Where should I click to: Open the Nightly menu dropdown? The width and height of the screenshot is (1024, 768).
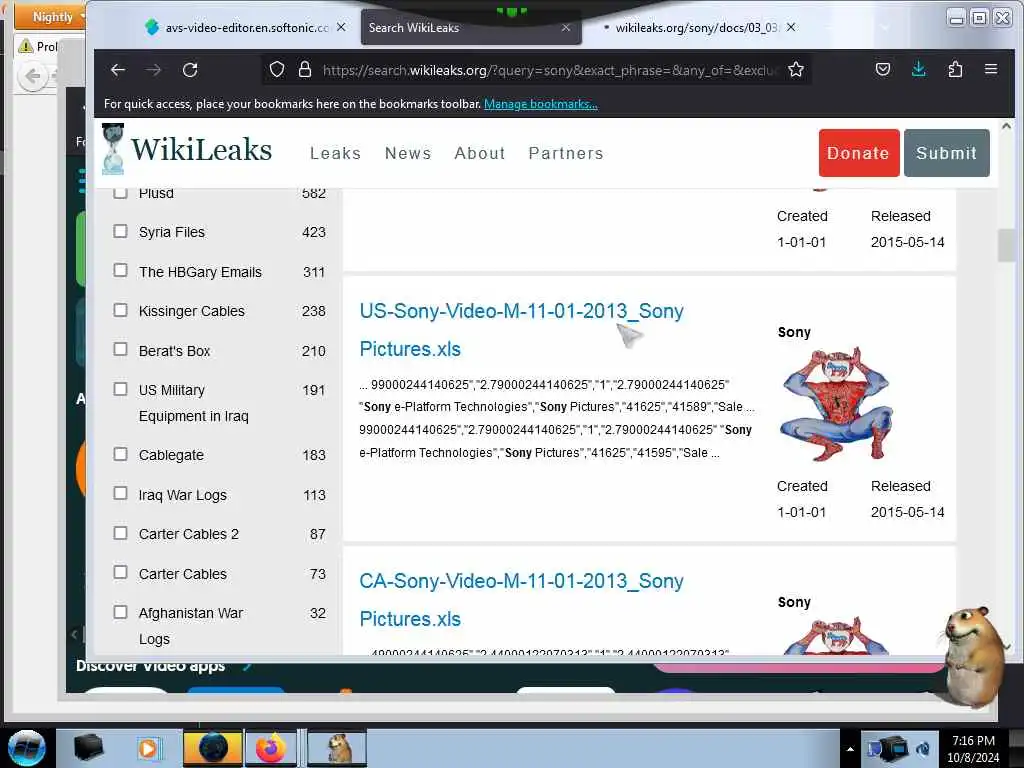click(50, 16)
